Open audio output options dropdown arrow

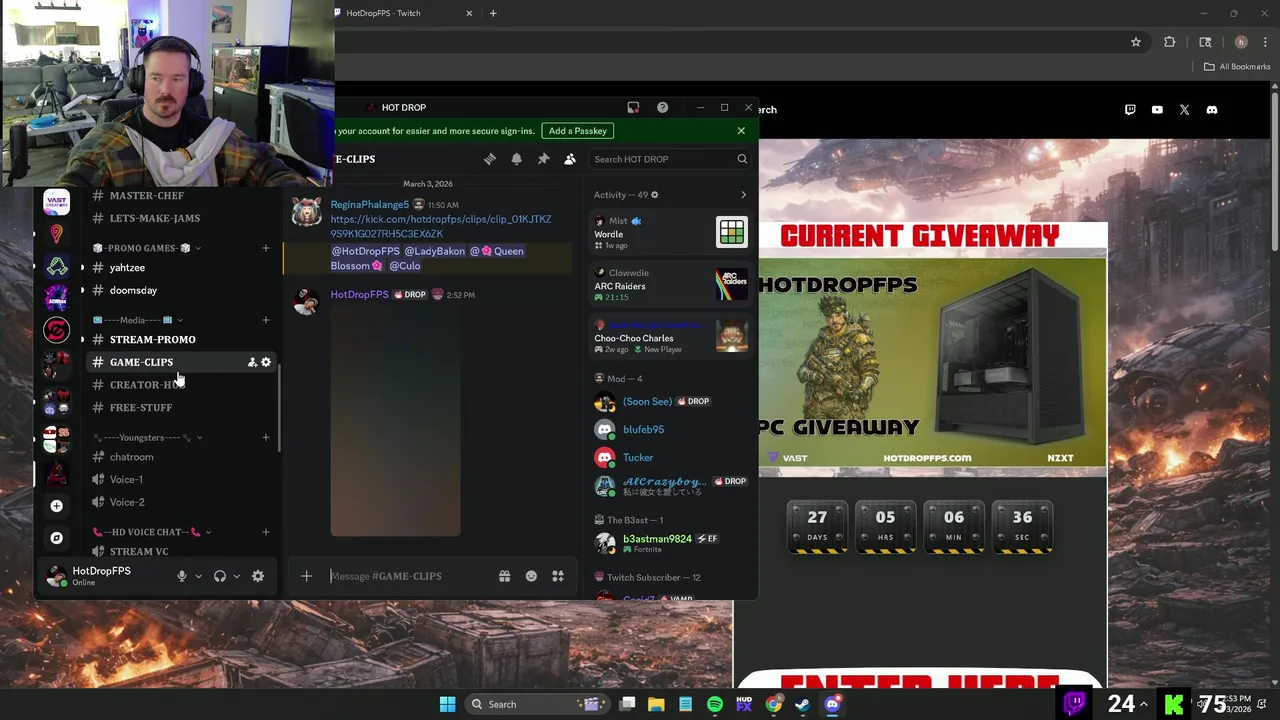click(x=236, y=576)
